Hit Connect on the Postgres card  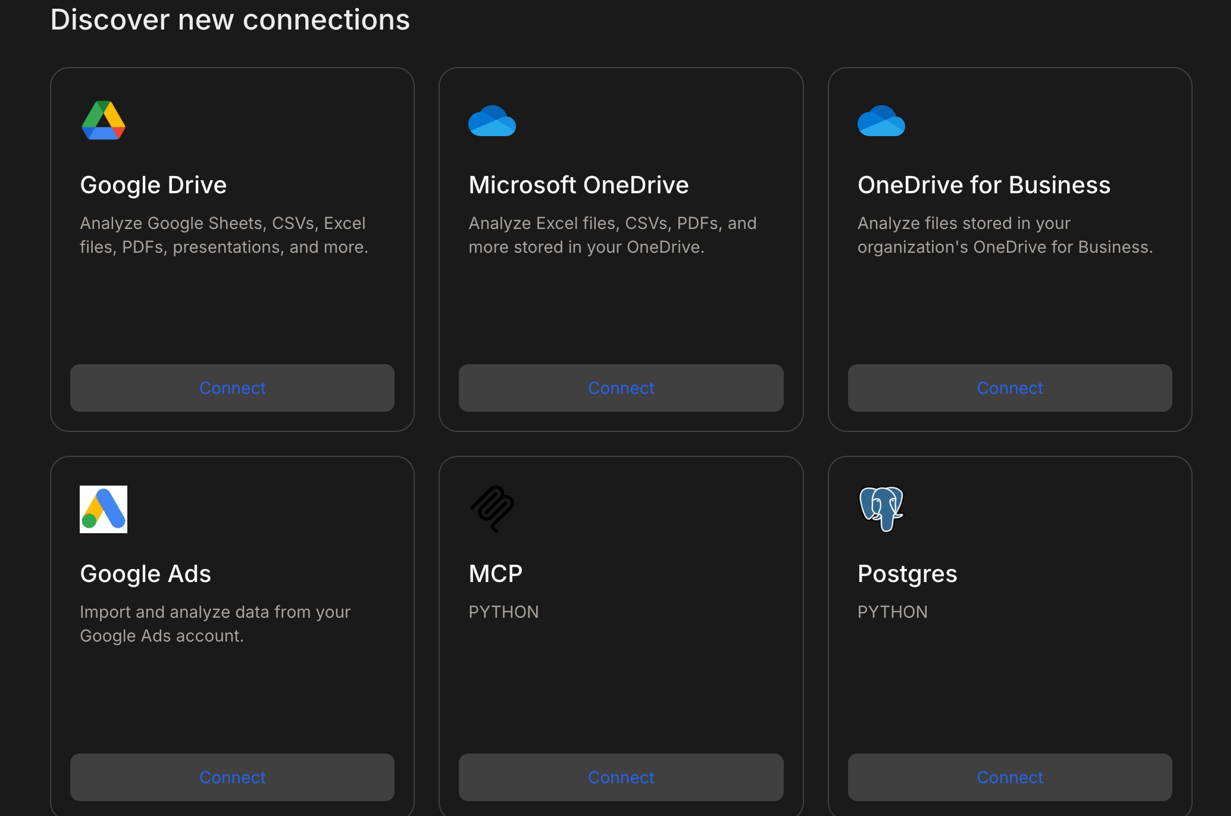click(1009, 777)
